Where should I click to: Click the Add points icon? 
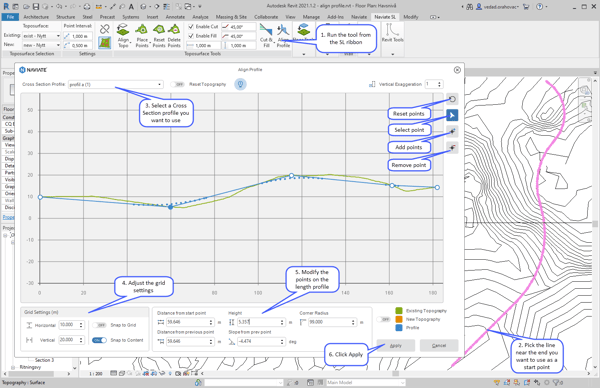click(x=452, y=131)
